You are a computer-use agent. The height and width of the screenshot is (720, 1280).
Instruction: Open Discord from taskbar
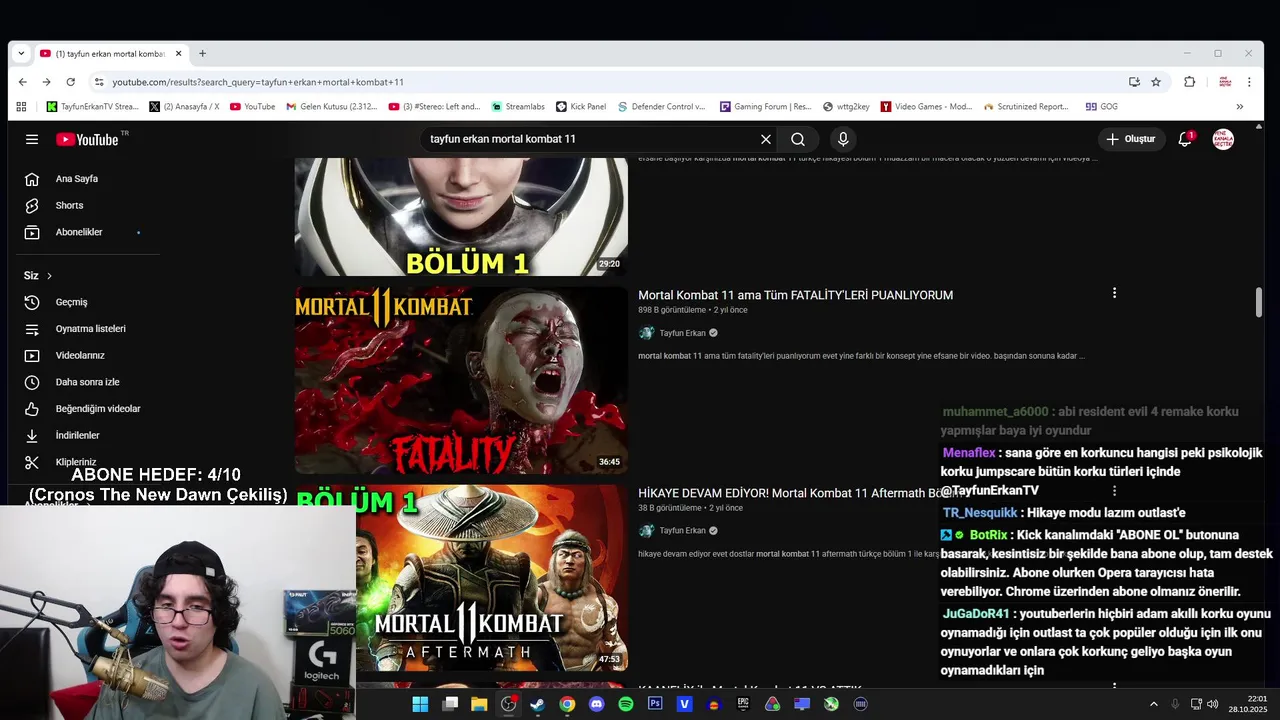click(x=597, y=704)
